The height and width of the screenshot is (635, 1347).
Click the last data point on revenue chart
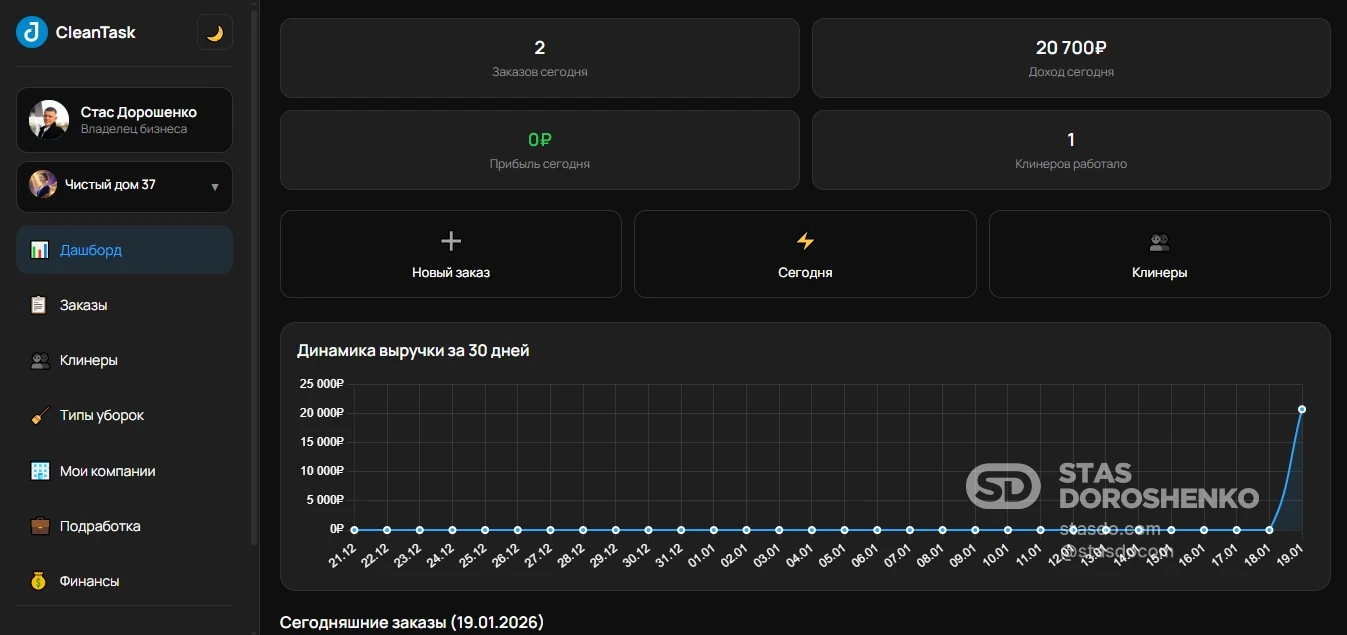coord(1301,408)
